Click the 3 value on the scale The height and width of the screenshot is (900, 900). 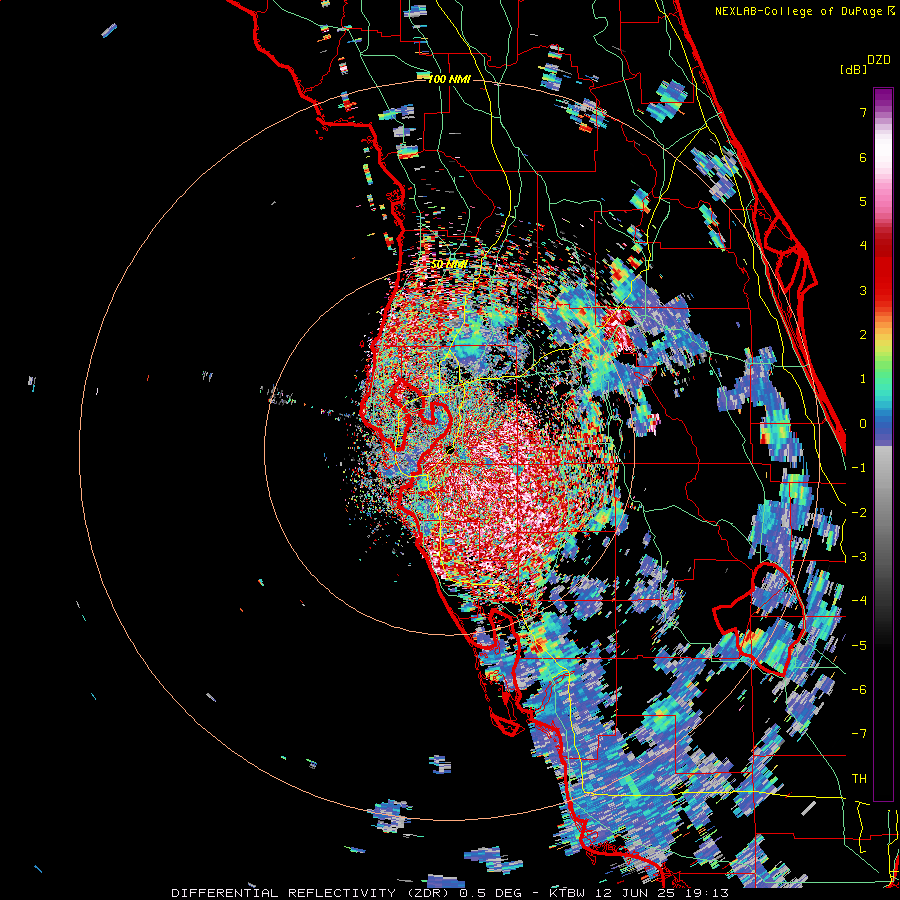(863, 290)
